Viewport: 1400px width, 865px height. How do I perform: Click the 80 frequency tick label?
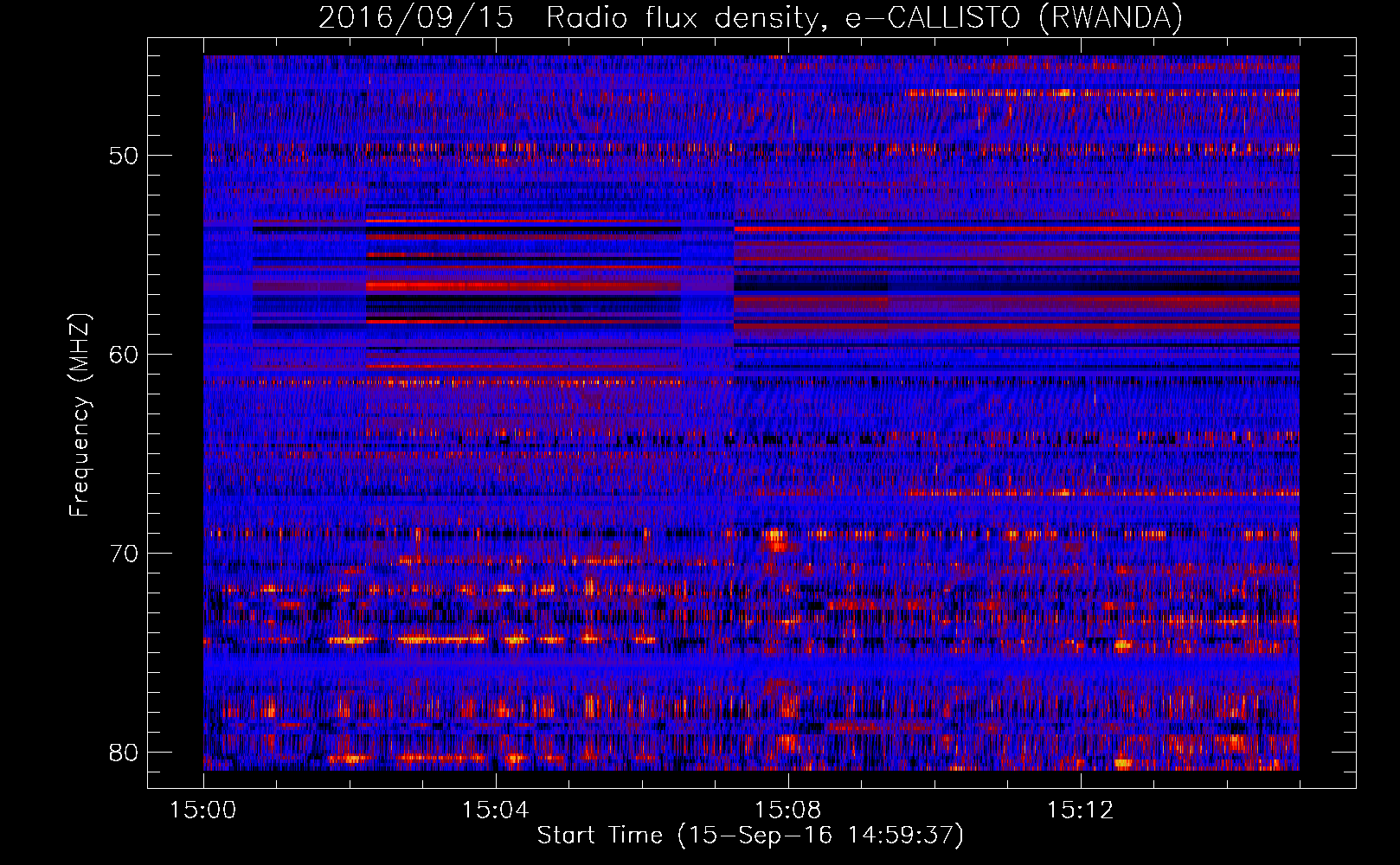124,753
